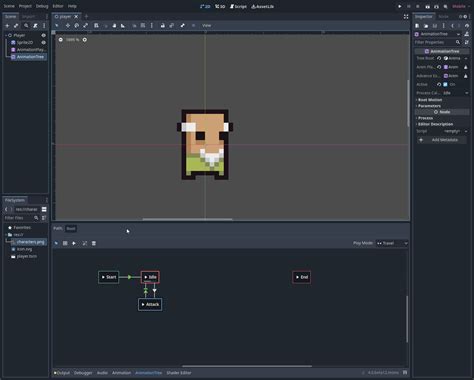Open the Tree Root resource dropdown arrow
Screen dimensions: 474x380
(466, 58)
